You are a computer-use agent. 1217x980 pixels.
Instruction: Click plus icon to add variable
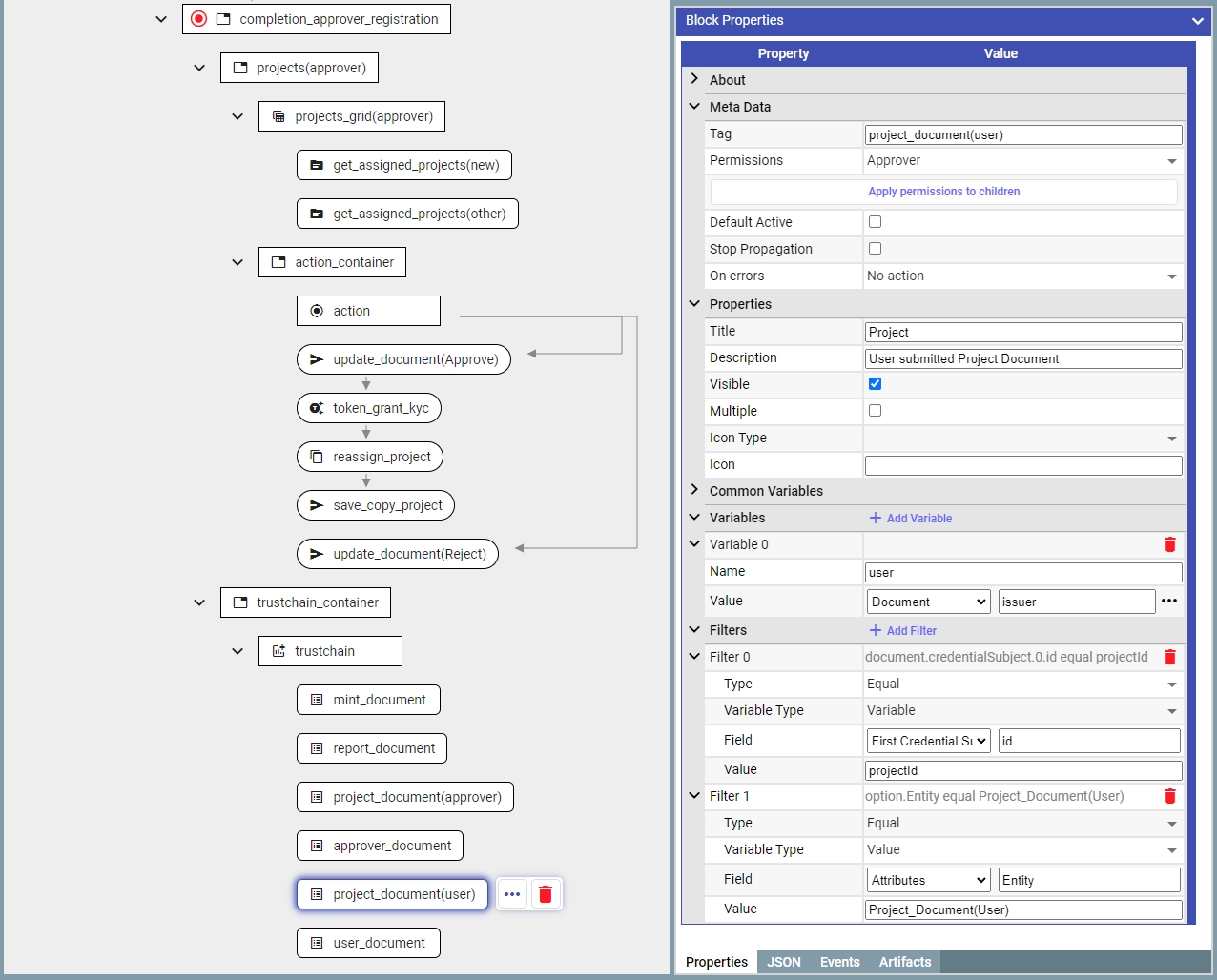[x=876, y=518]
